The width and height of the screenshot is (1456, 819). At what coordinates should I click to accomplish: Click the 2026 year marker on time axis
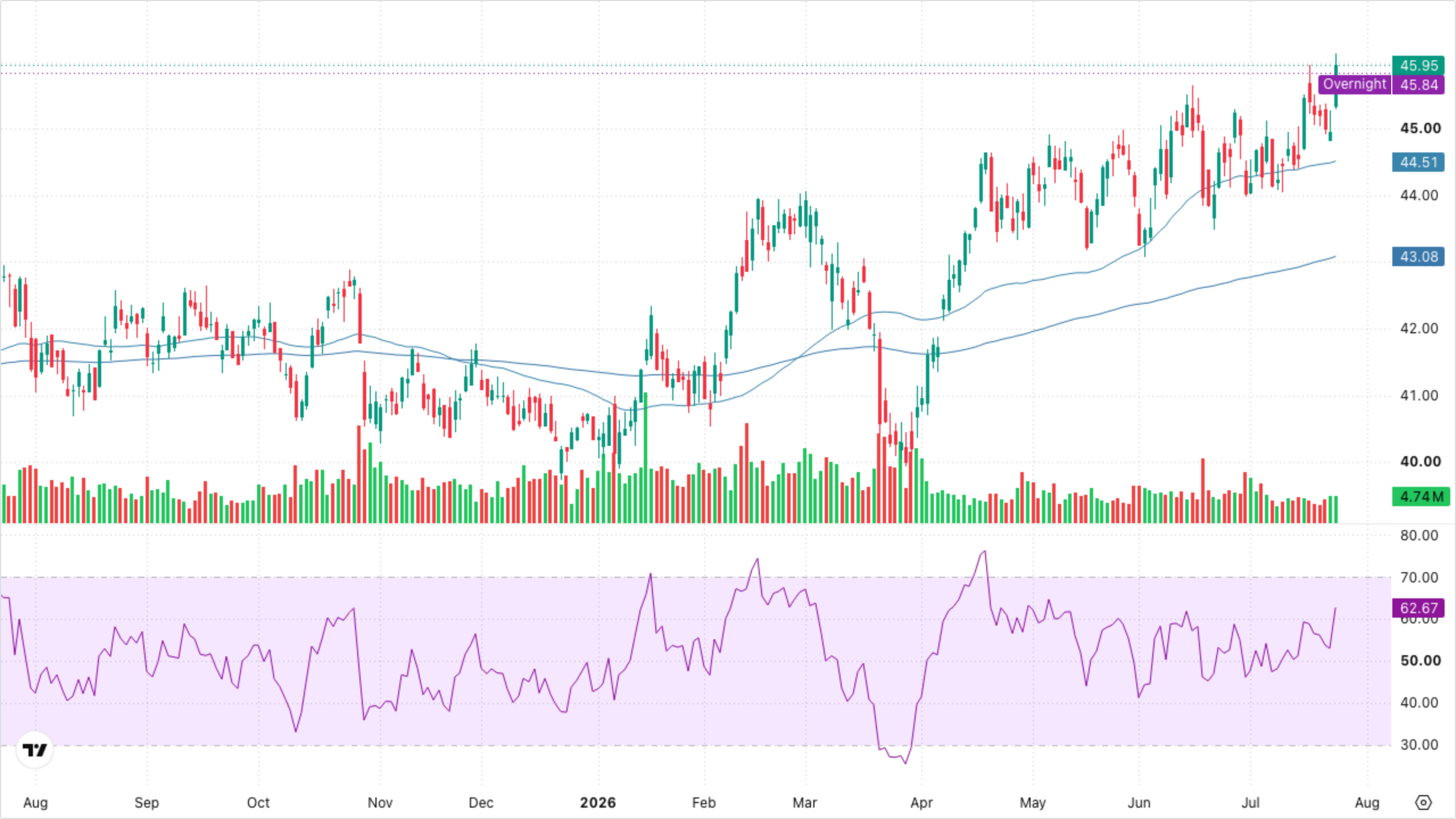[598, 803]
